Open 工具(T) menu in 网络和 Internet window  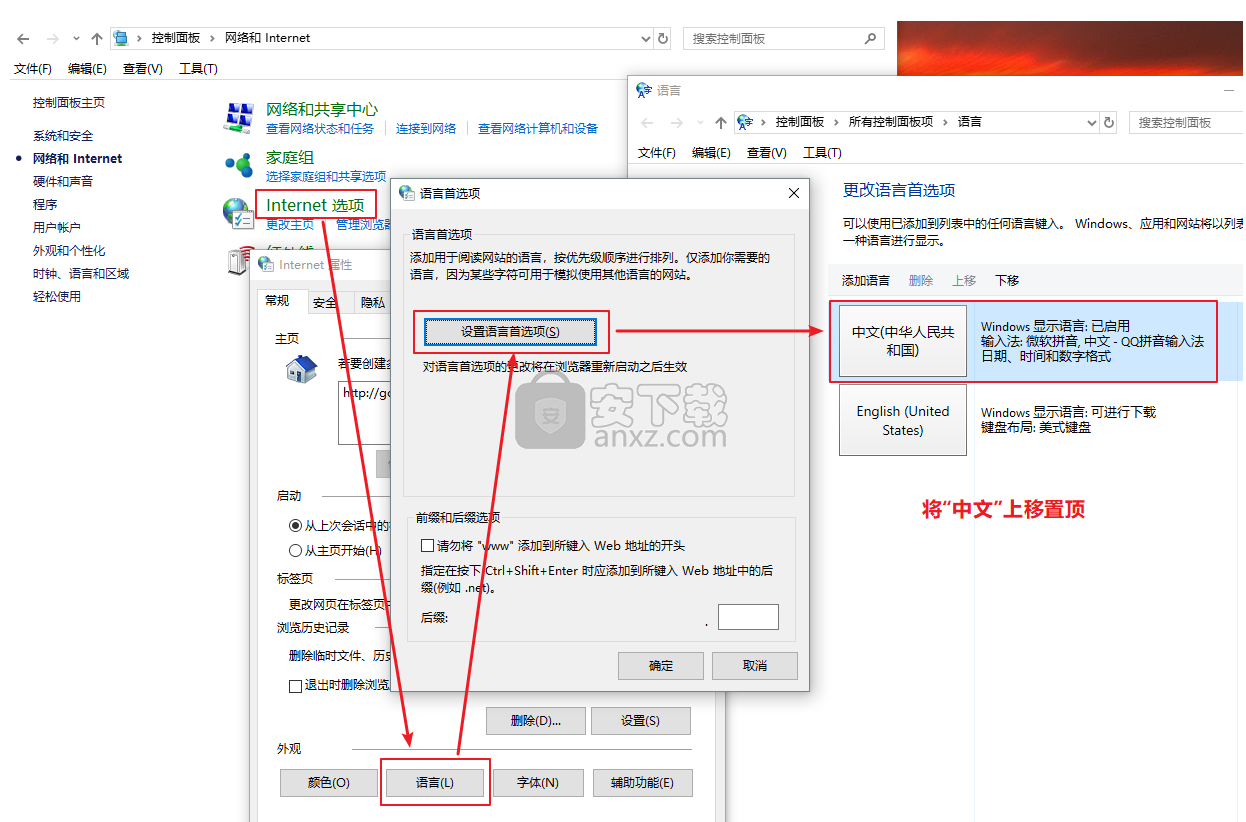[x=198, y=69]
